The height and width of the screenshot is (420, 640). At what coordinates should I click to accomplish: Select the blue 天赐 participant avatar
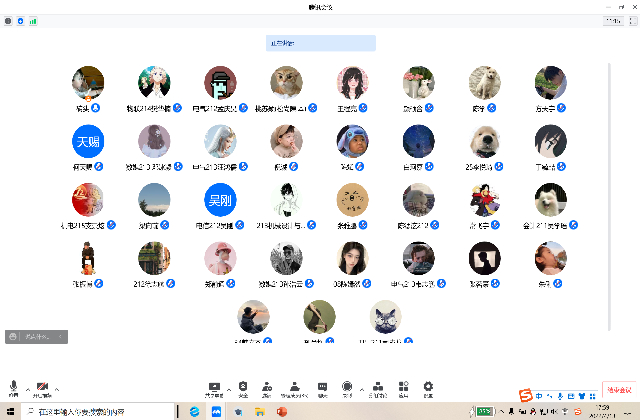pyautogui.click(x=87, y=141)
